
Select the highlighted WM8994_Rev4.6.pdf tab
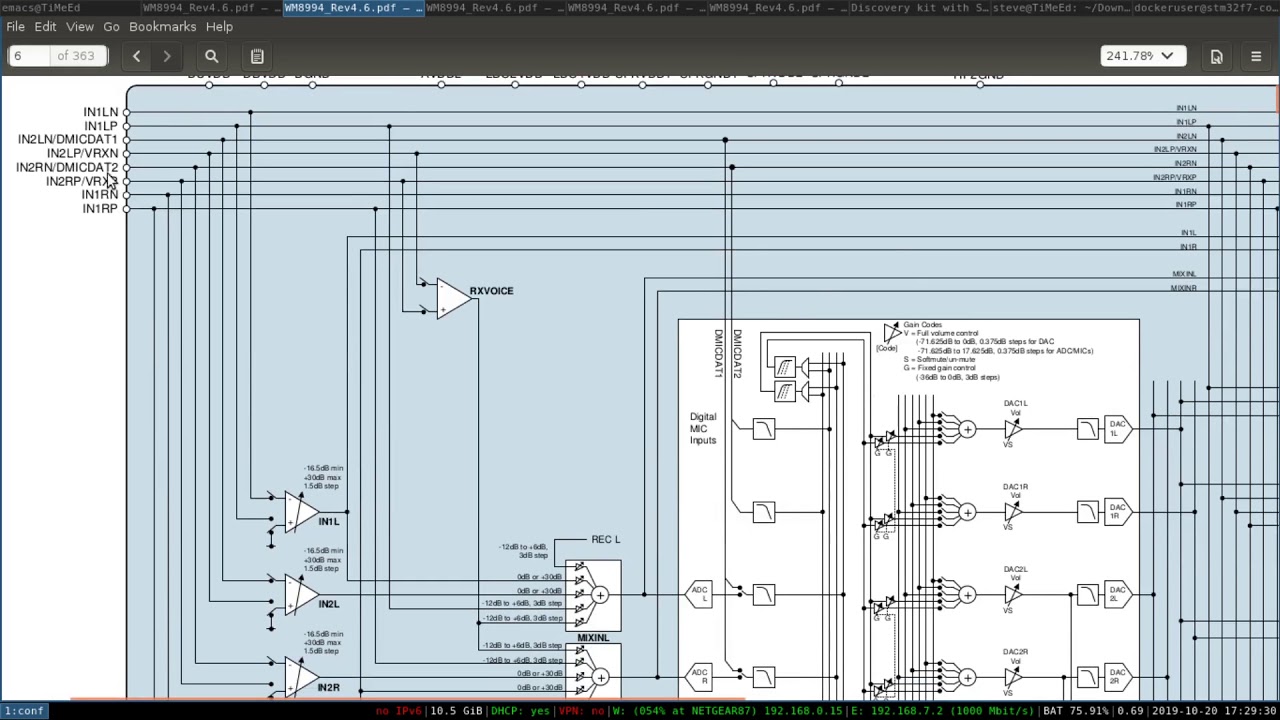353,7
